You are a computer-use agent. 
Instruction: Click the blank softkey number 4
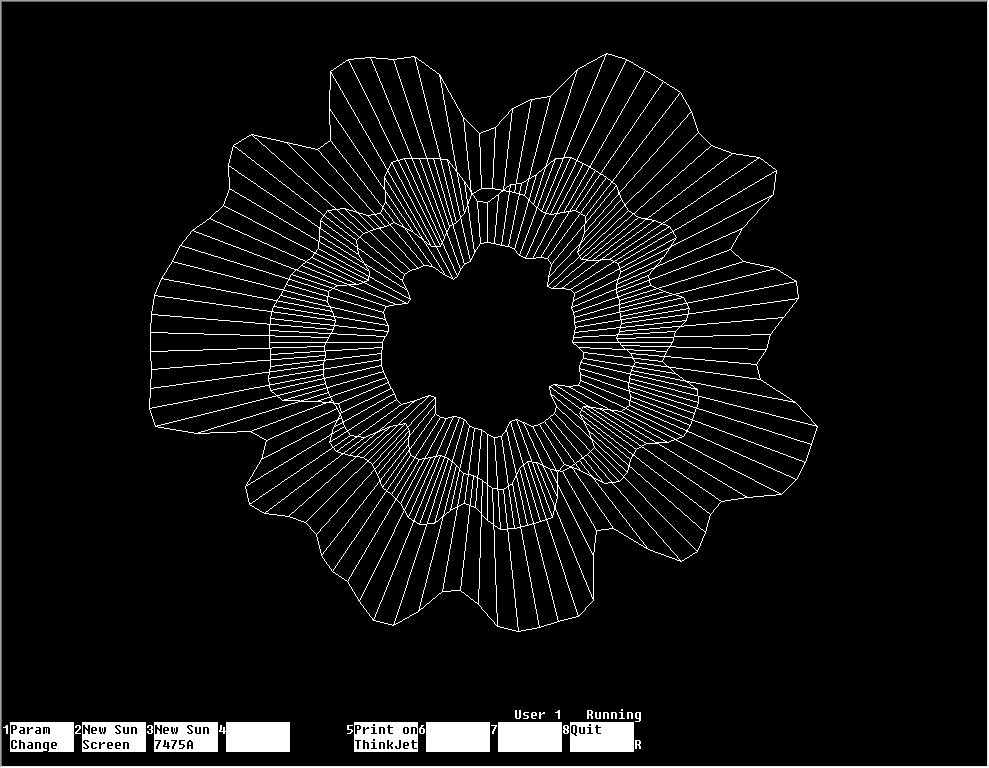pos(258,737)
